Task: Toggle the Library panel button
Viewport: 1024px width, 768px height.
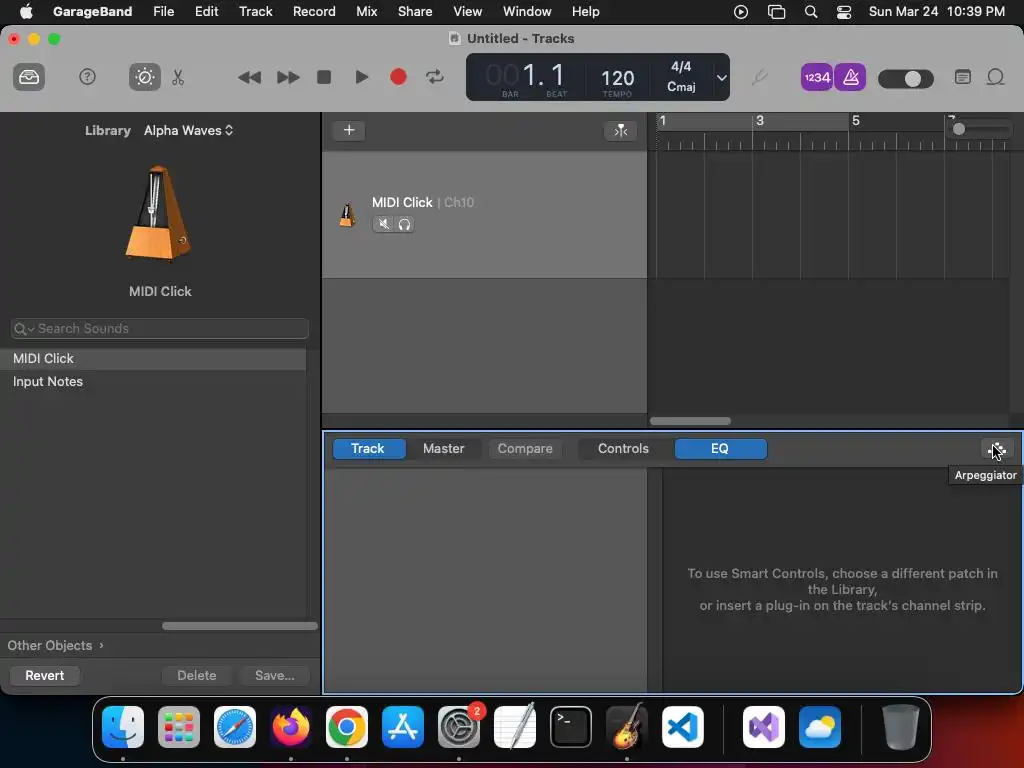Action: (29, 77)
